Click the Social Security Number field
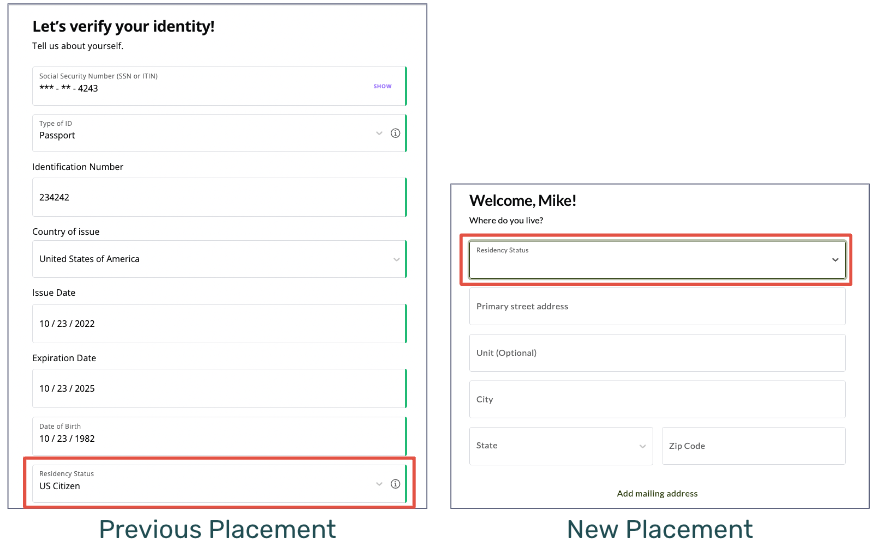The height and width of the screenshot is (555, 884). [x=200, y=86]
